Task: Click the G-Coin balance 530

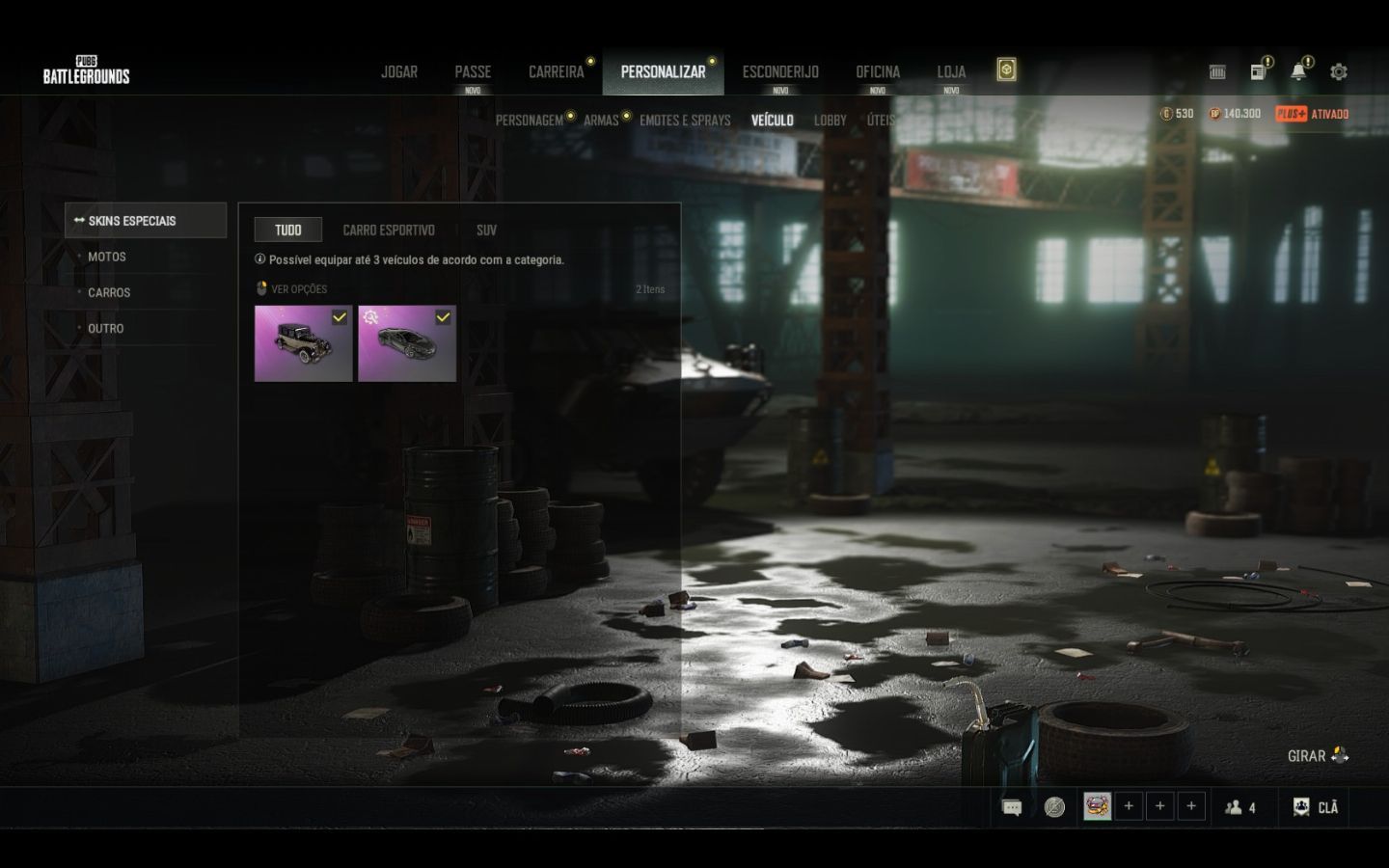Action: click(x=1177, y=114)
